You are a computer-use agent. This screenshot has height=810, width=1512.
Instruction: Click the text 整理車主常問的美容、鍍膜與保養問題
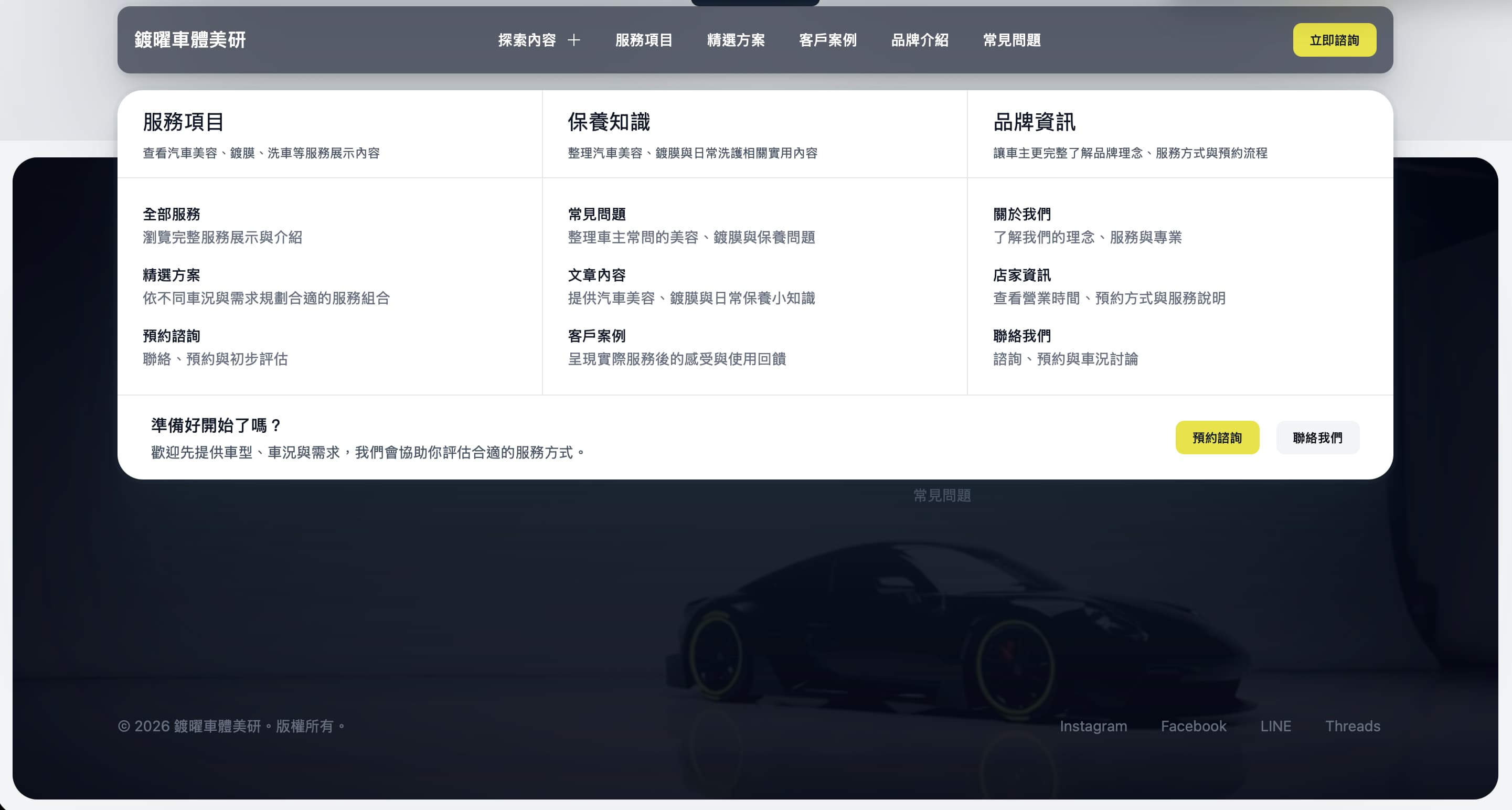click(x=691, y=237)
